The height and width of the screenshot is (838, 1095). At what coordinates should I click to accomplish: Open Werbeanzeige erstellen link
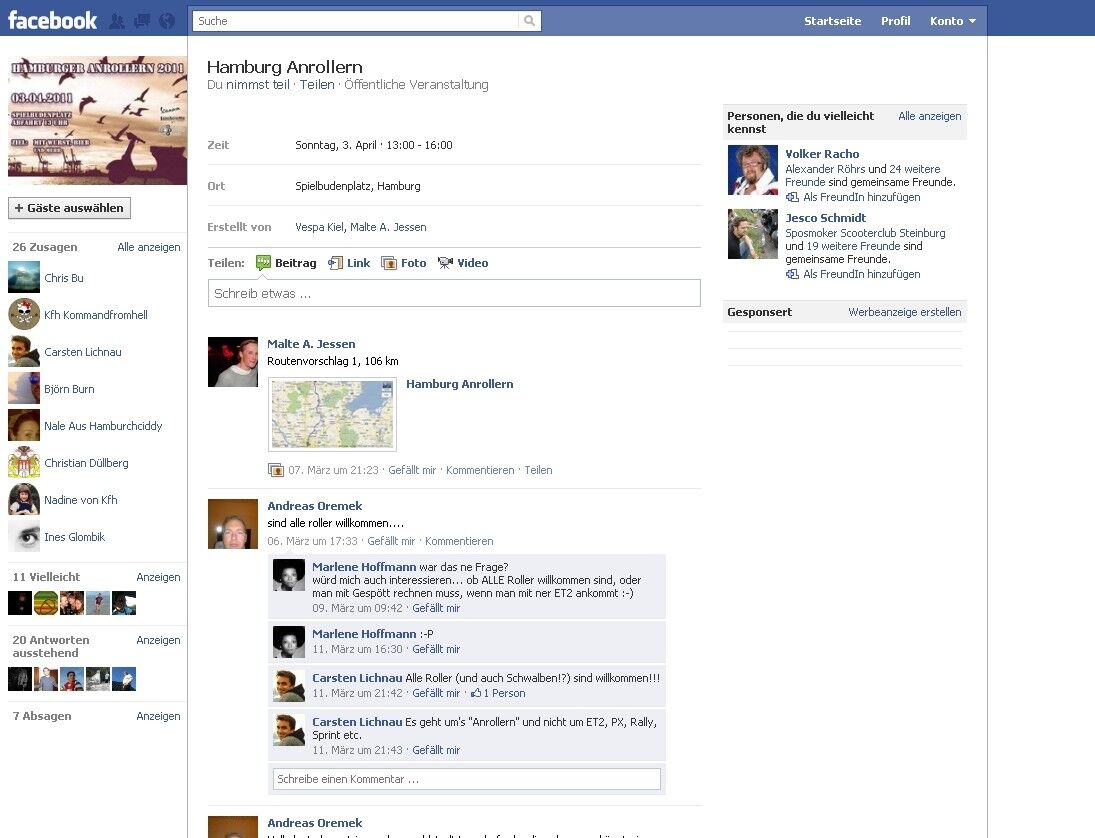click(904, 312)
